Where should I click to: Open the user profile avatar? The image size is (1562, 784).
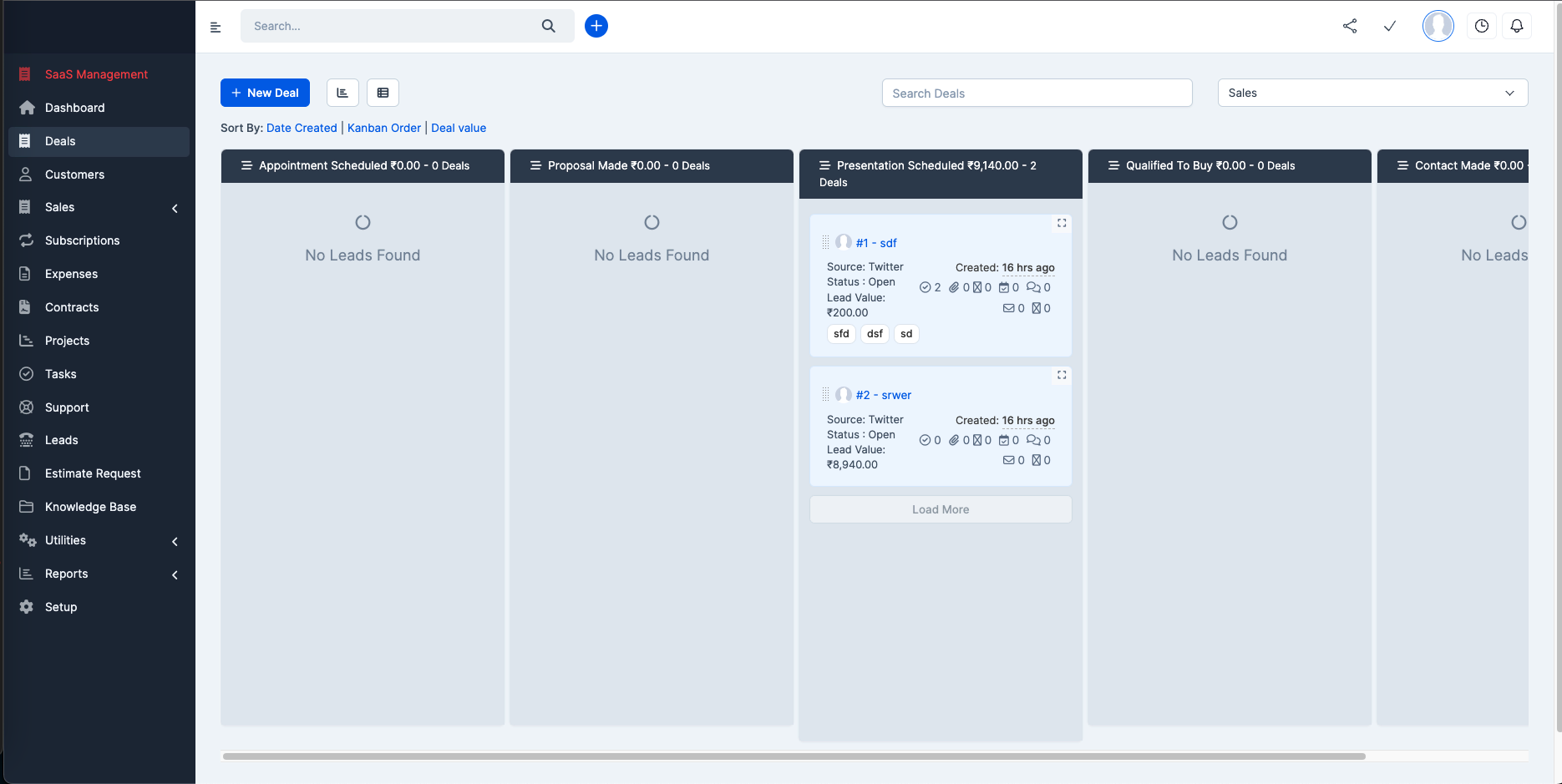click(x=1438, y=26)
